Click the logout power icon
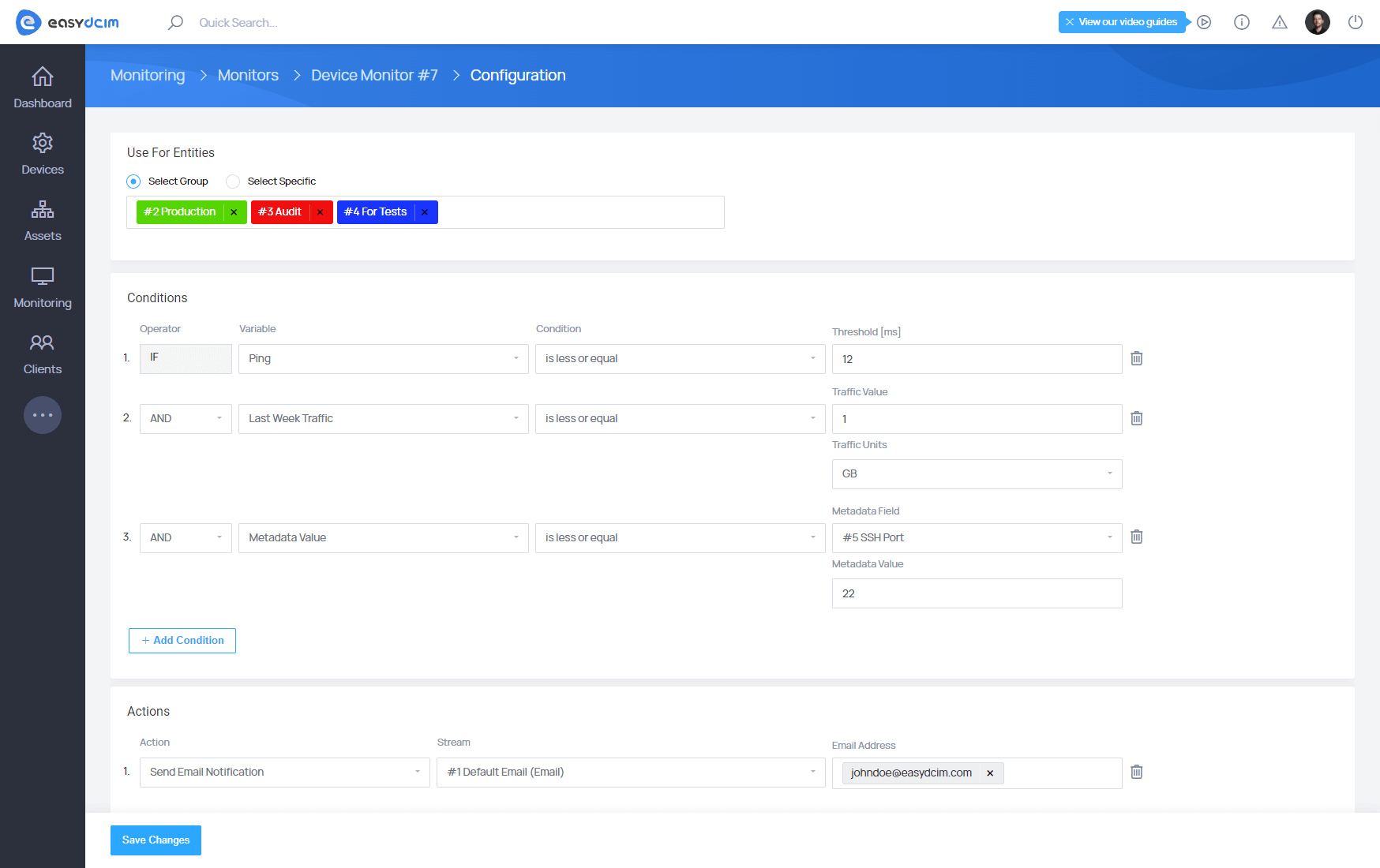Image resolution: width=1380 pixels, height=868 pixels. (1356, 22)
